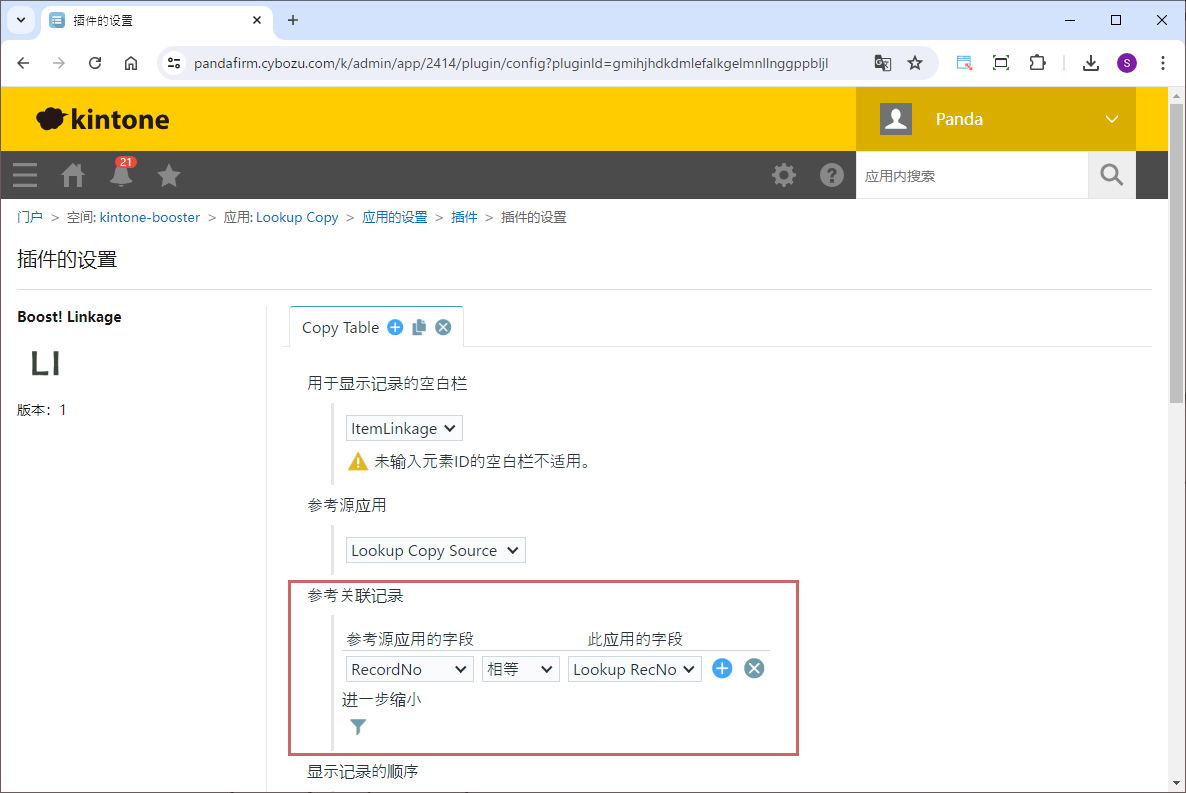Select the Copy Table tab
Viewport: 1186px width, 793px height.
point(340,328)
